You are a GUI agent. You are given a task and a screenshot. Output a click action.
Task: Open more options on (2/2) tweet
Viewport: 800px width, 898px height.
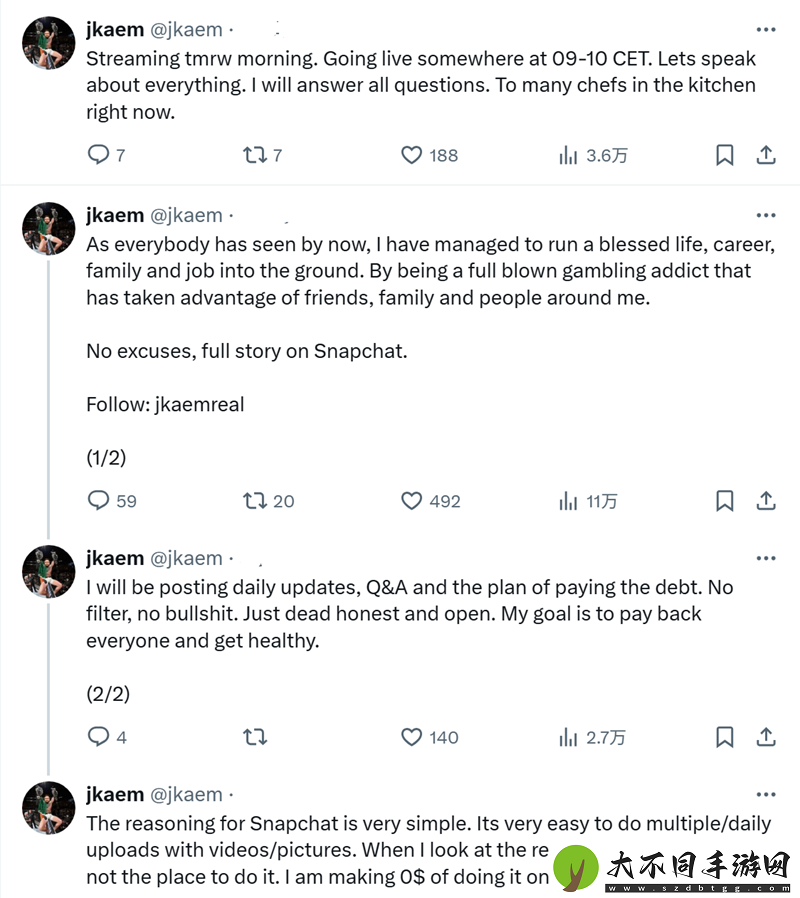pyautogui.click(x=766, y=558)
